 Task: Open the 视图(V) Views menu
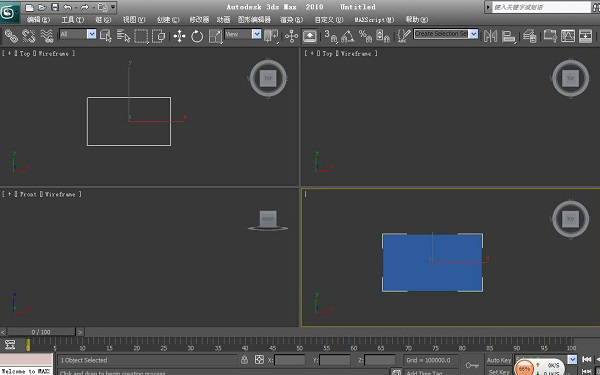134,20
